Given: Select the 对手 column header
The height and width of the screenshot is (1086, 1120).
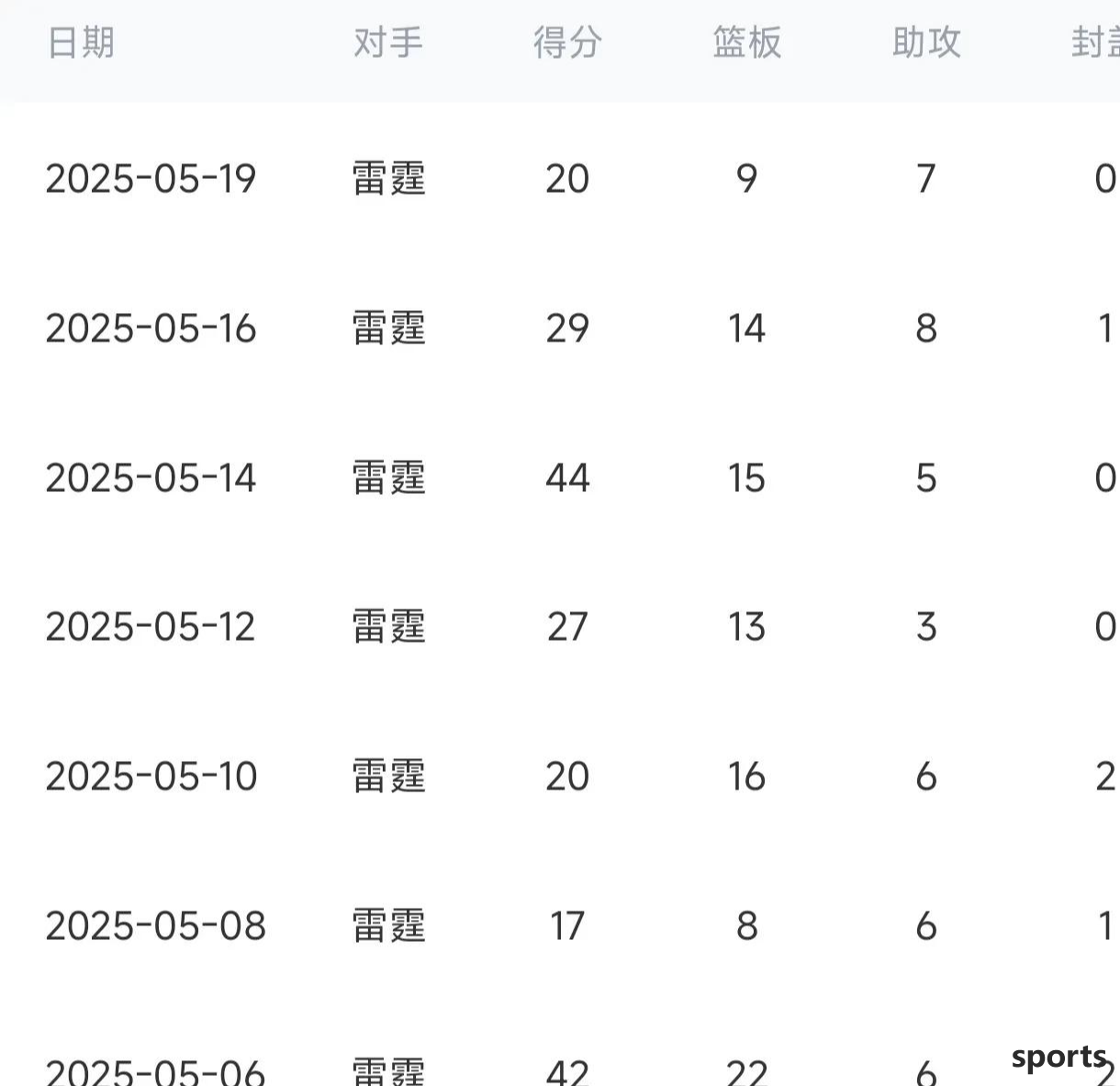Looking at the screenshot, I should point(388,42).
